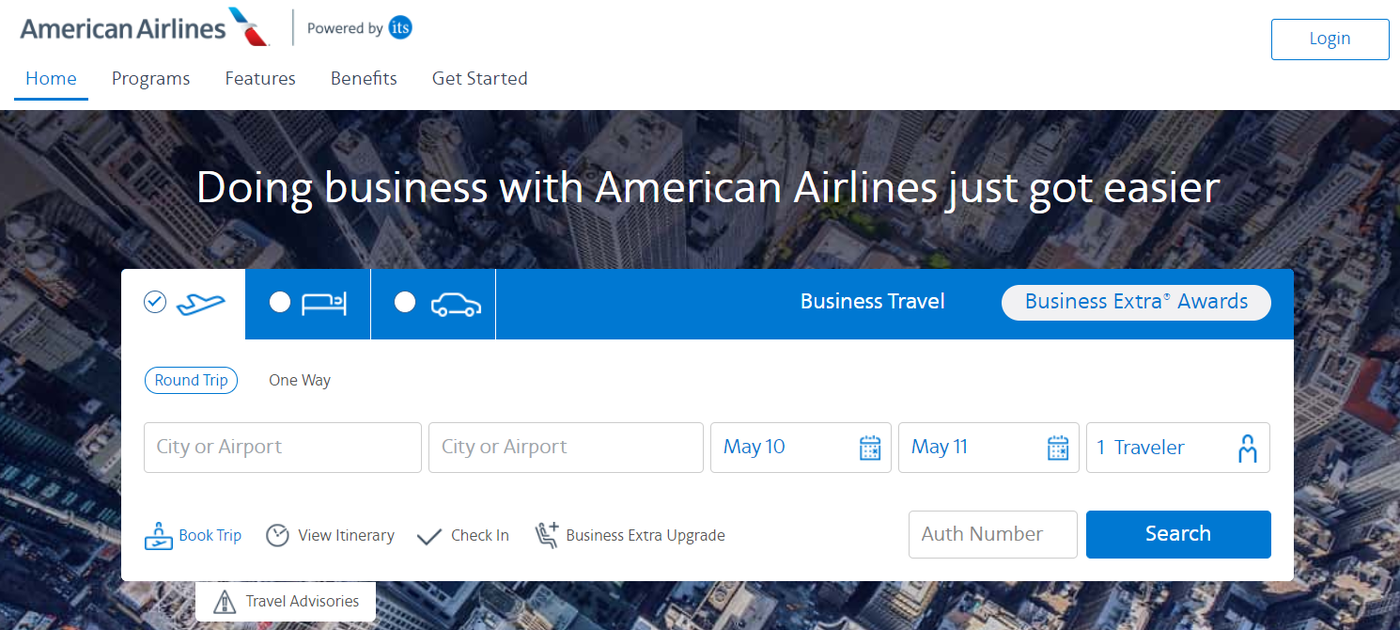Select the Round Trip pill toggle
The width and height of the screenshot is (1400, 630).
pos(191,380)
